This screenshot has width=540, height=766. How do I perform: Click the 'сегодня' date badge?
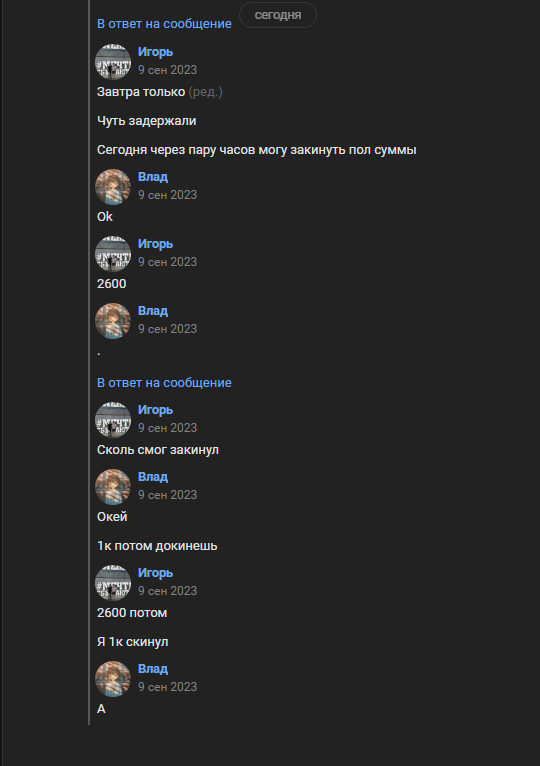coord(278,15)
